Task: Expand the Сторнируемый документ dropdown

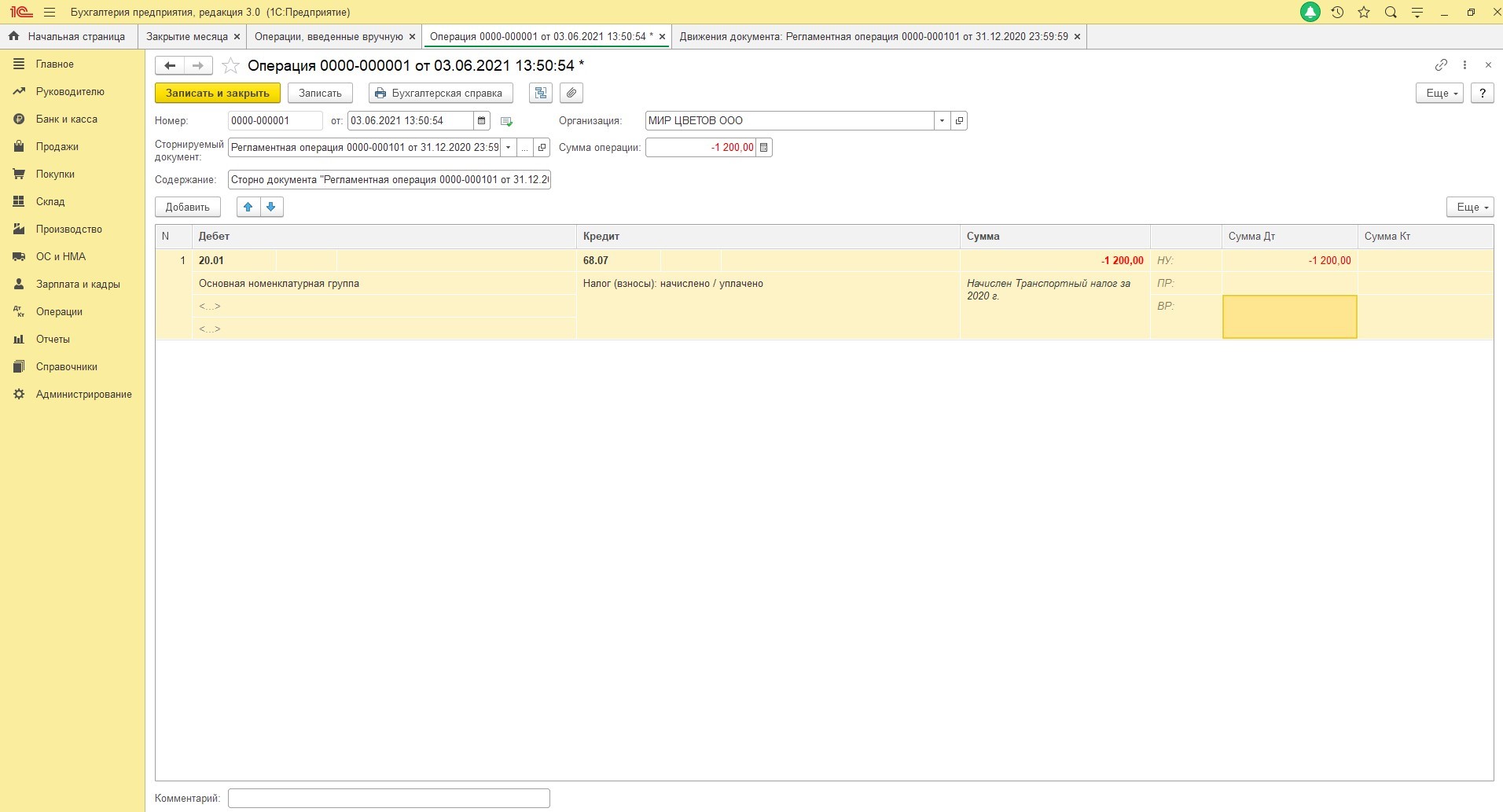Action: tap(508, 148)
